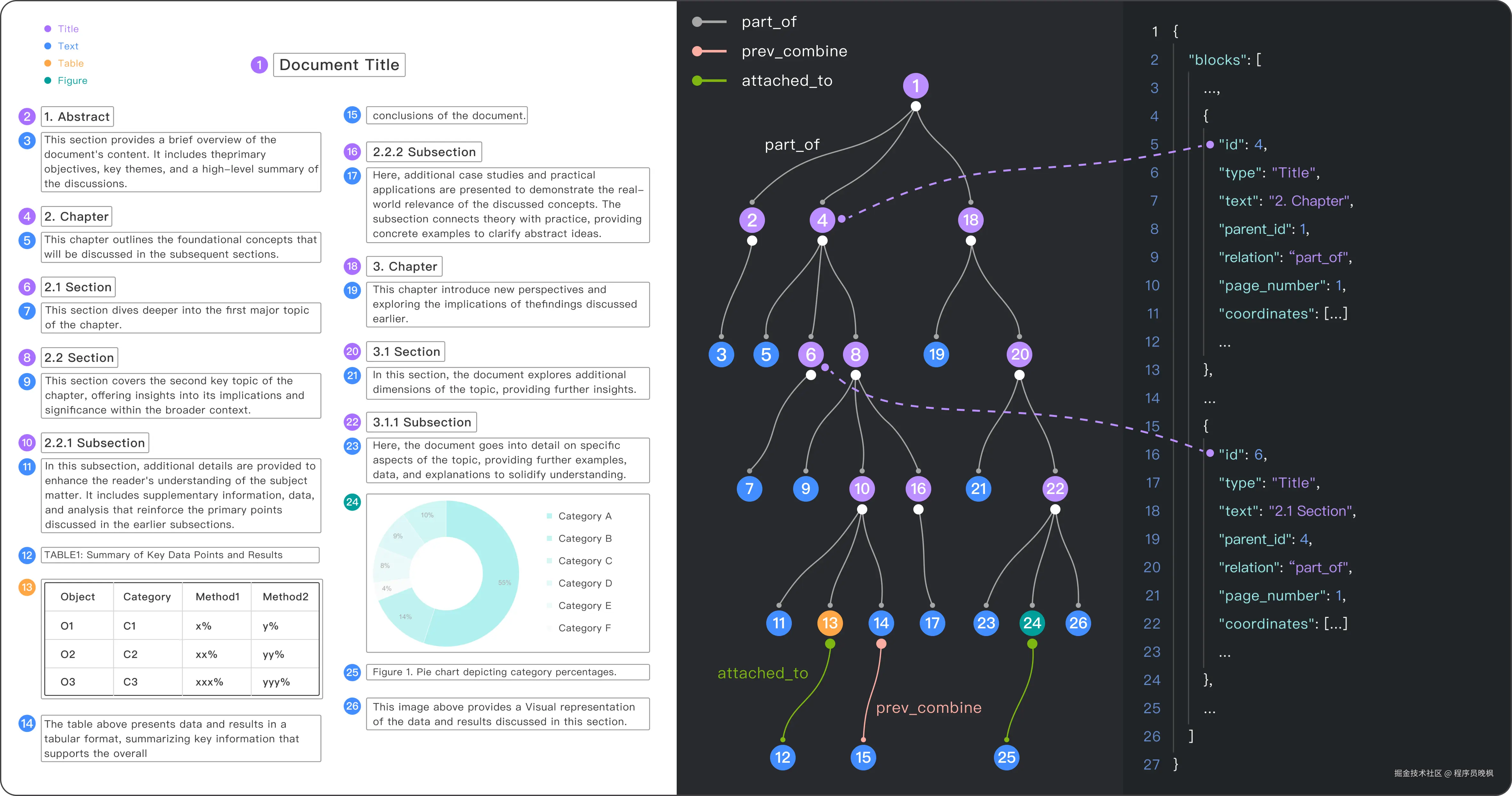Select teal figure node 24 in tree

pyautogui.click(x=1032, y=623)
